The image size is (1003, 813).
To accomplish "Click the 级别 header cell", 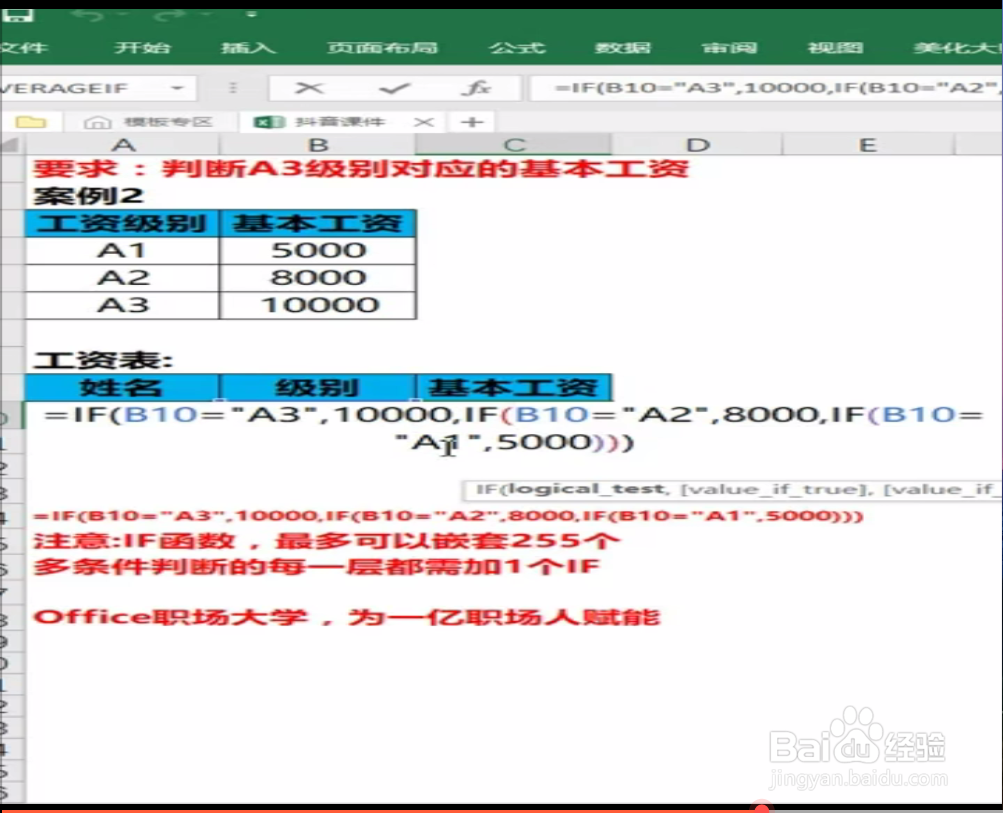I will tap(318, 387).
